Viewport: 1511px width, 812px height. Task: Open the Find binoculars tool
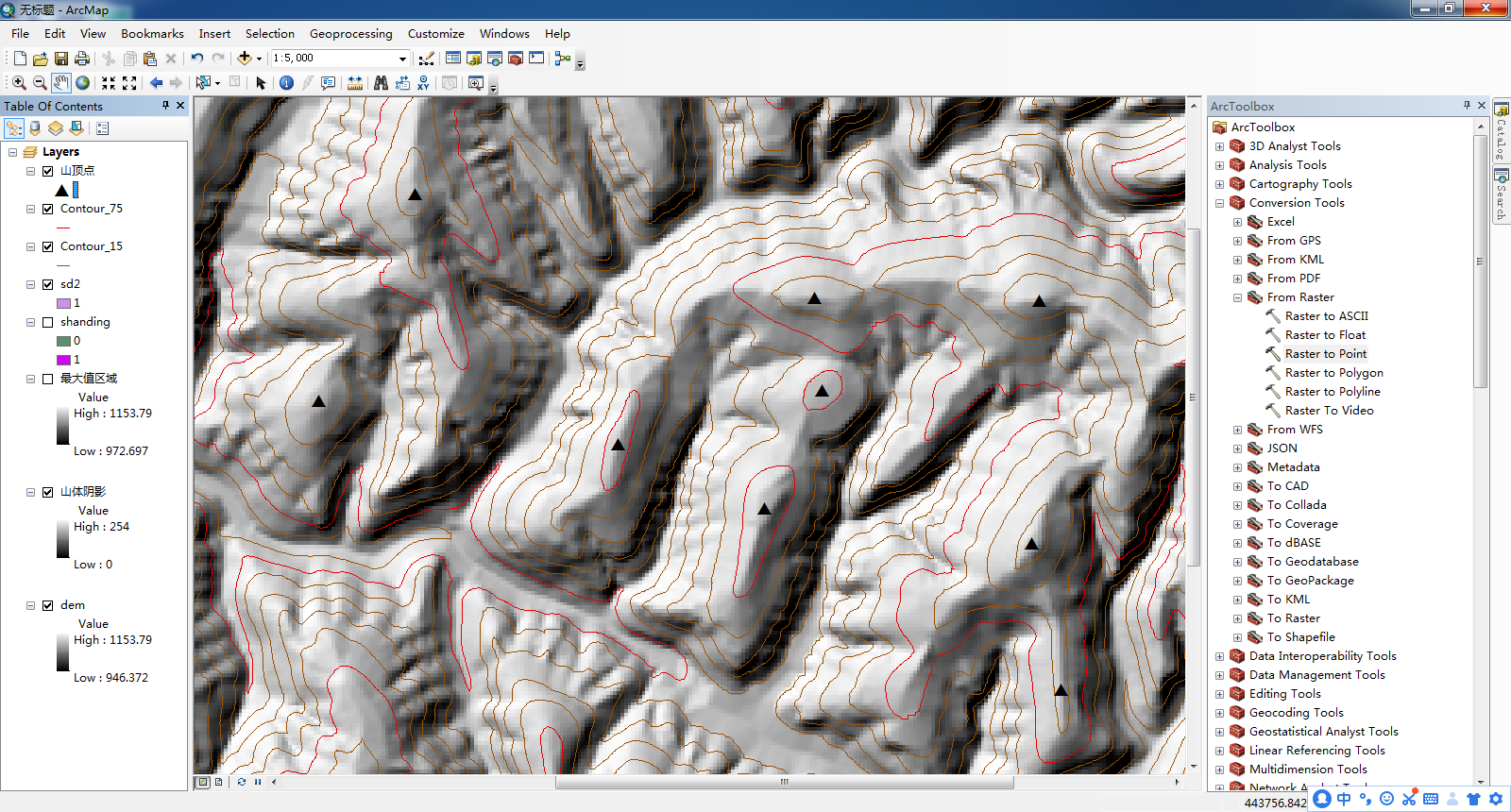[381, 83]
